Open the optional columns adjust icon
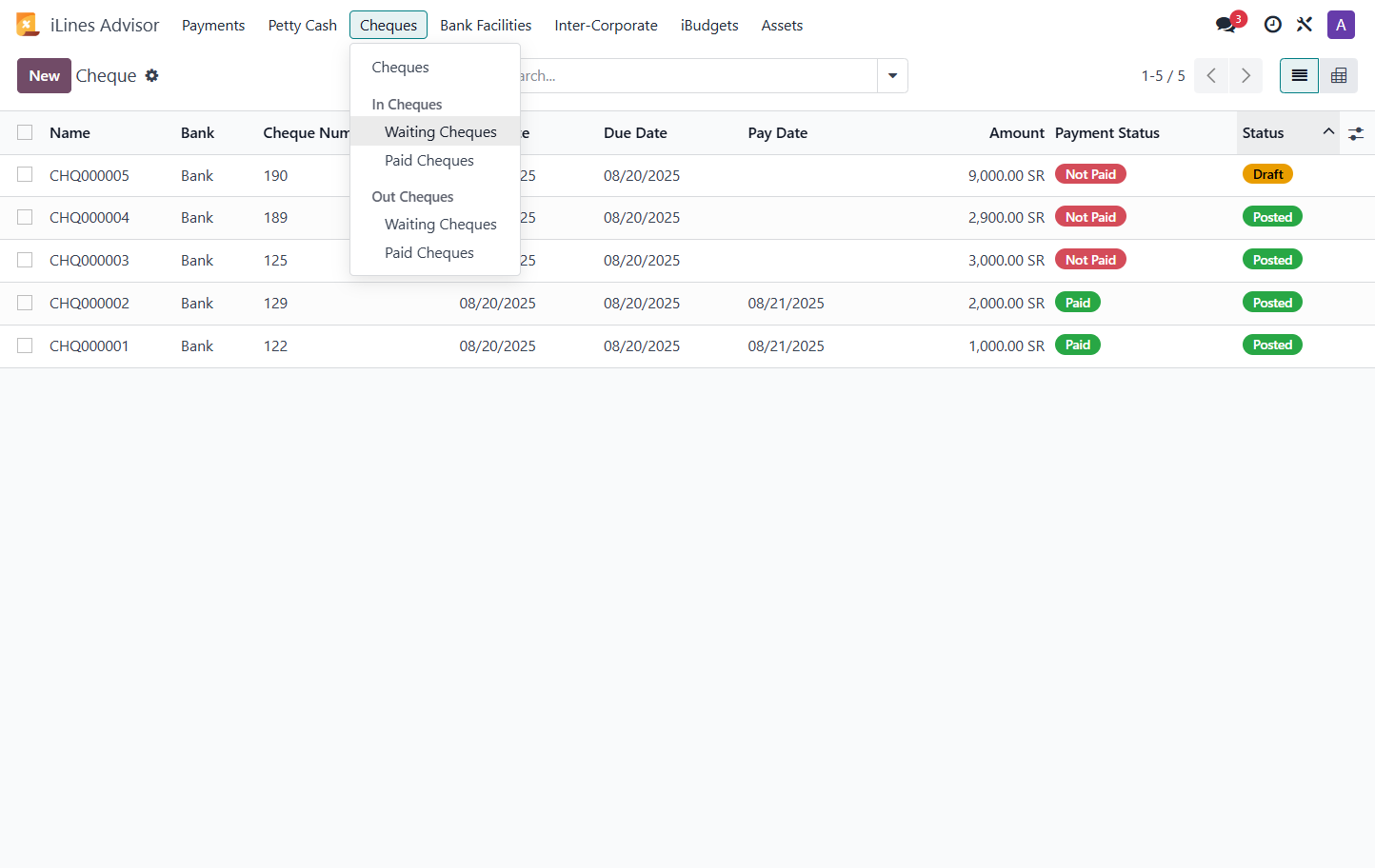The width and height of the screenshot is (1375, 868). point(1356,133)
